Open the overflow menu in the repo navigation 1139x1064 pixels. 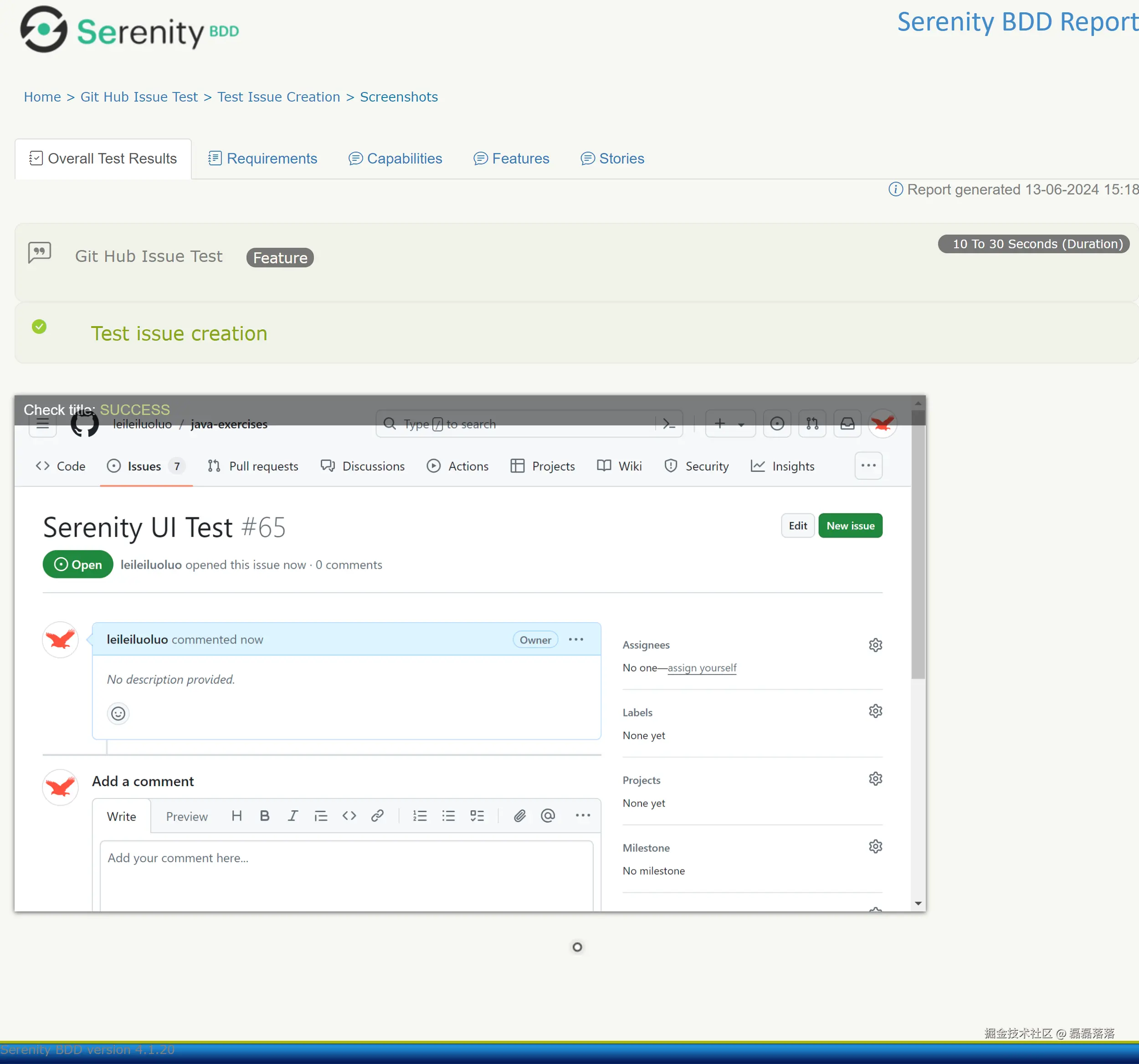point(868,465)
